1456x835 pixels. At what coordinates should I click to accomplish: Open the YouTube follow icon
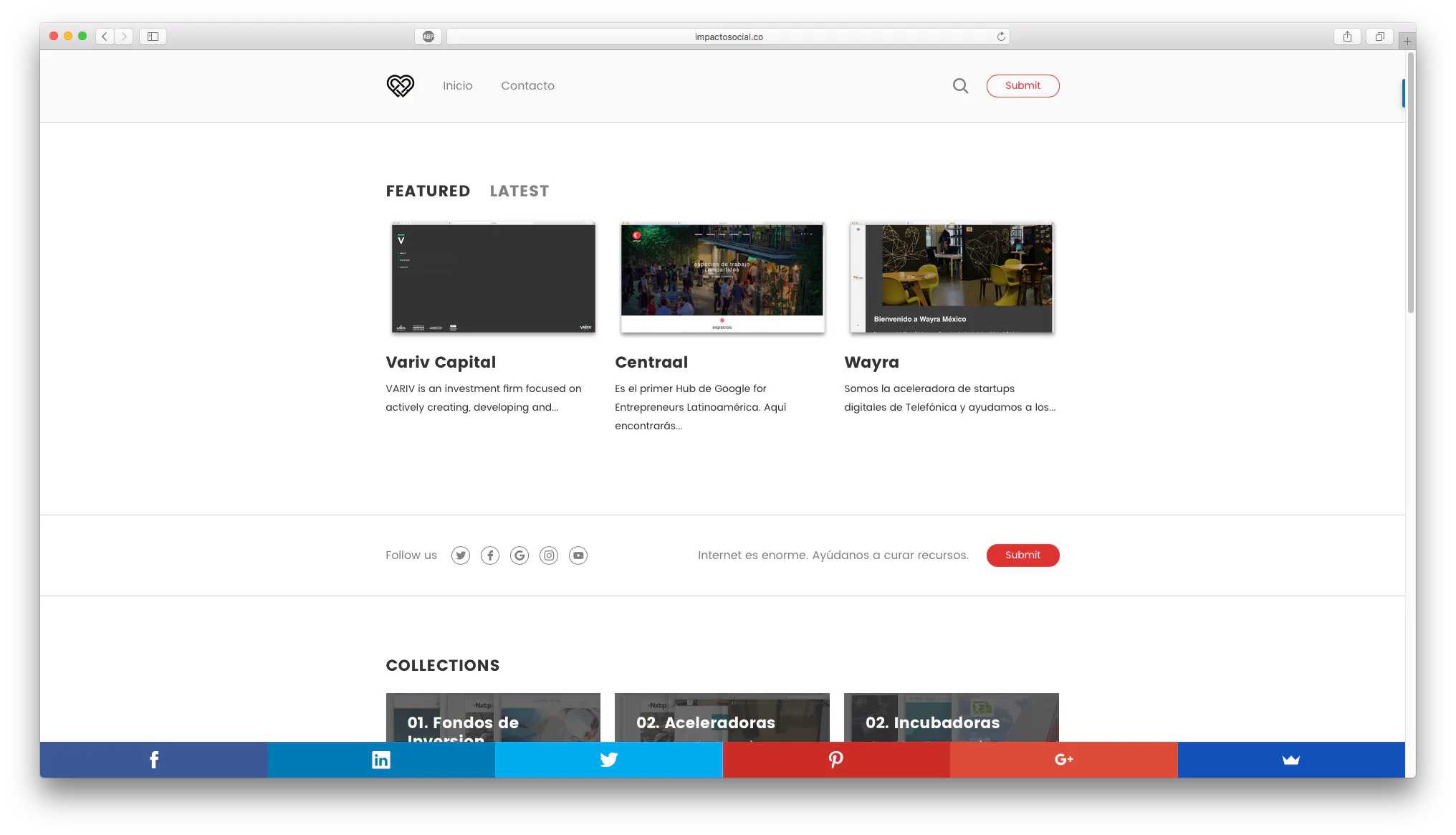click(578, 555)
